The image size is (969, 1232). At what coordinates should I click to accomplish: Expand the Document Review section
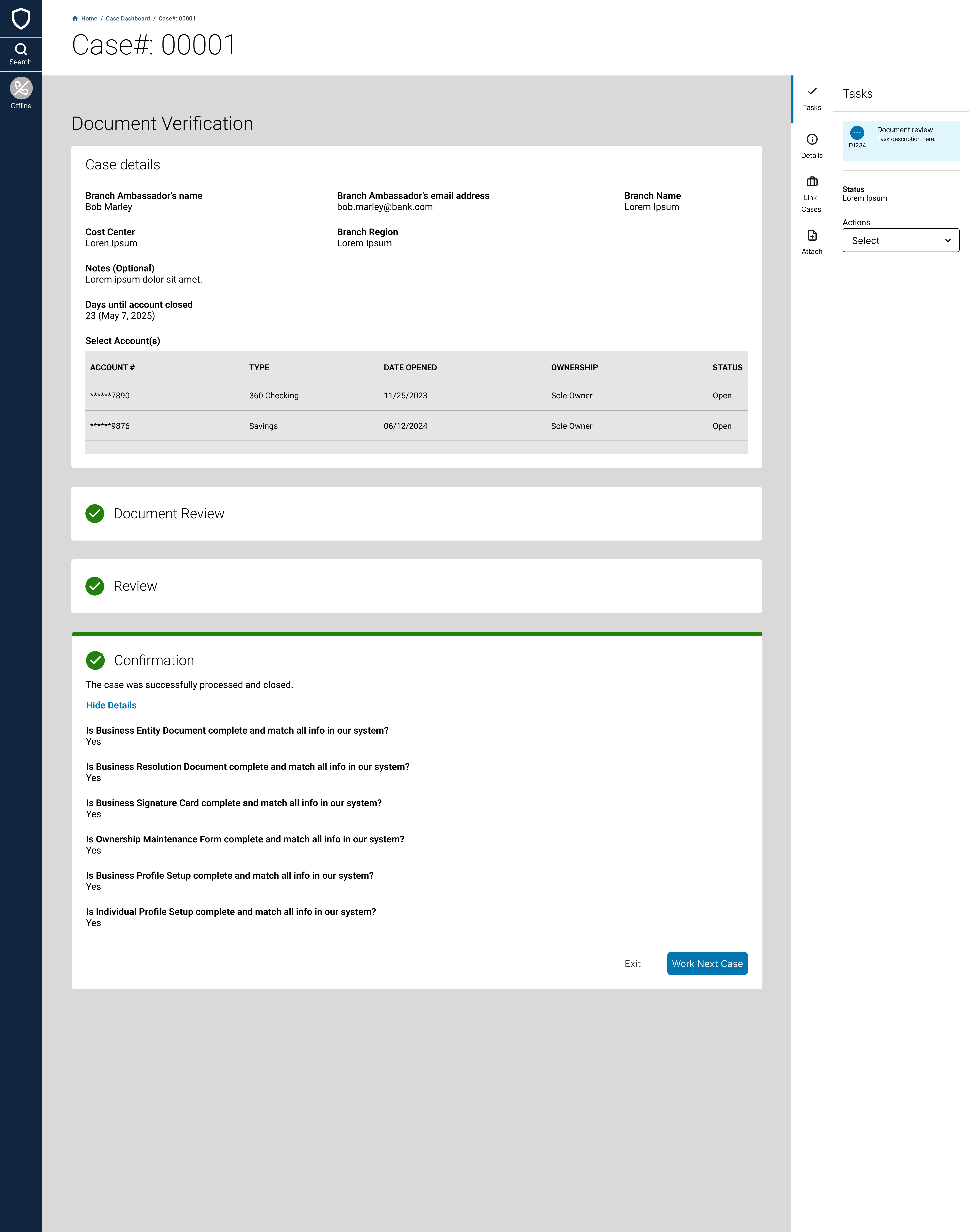(169, 513)
